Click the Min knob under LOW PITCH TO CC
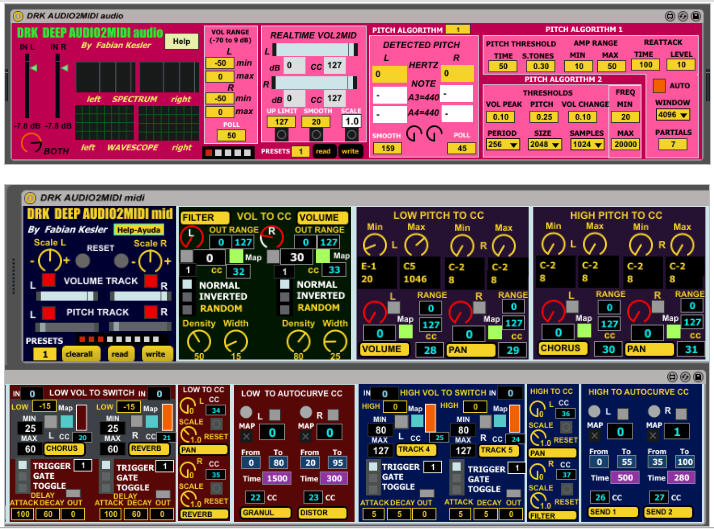Image resolution: width=714 pixels, height=529 pixels. click(377, 243)
